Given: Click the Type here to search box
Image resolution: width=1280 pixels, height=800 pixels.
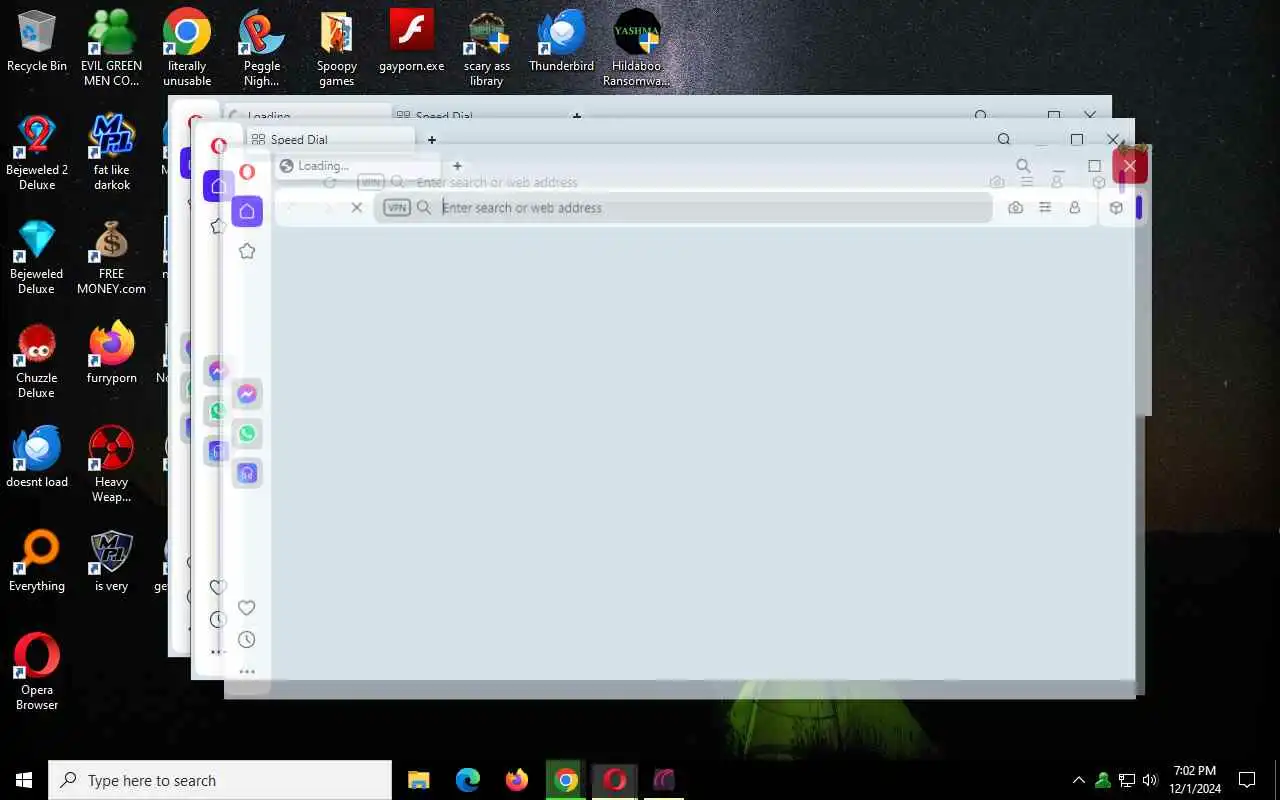Looking at the screenshot, I should pyautogui.click(x=220, y=780).
